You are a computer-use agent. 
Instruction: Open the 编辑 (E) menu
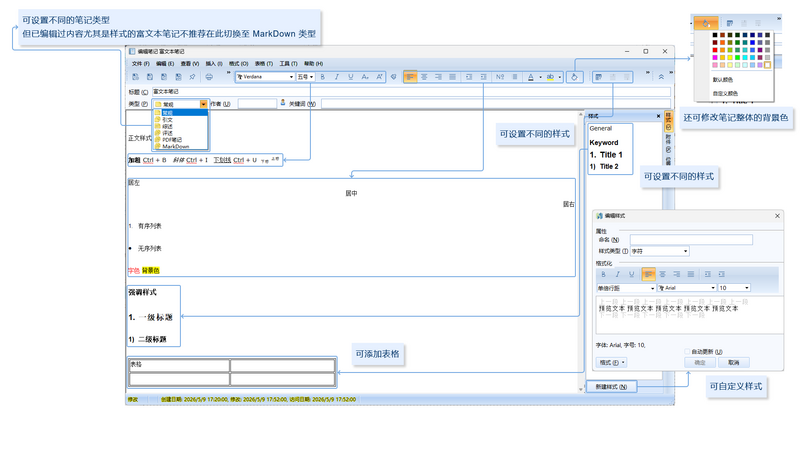coord(165,64)
